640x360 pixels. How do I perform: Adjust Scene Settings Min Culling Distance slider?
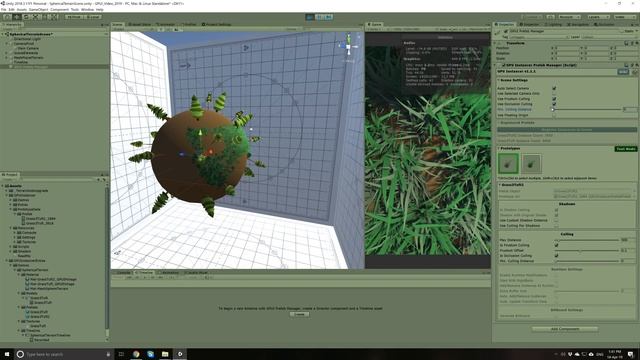pos(587,109)
